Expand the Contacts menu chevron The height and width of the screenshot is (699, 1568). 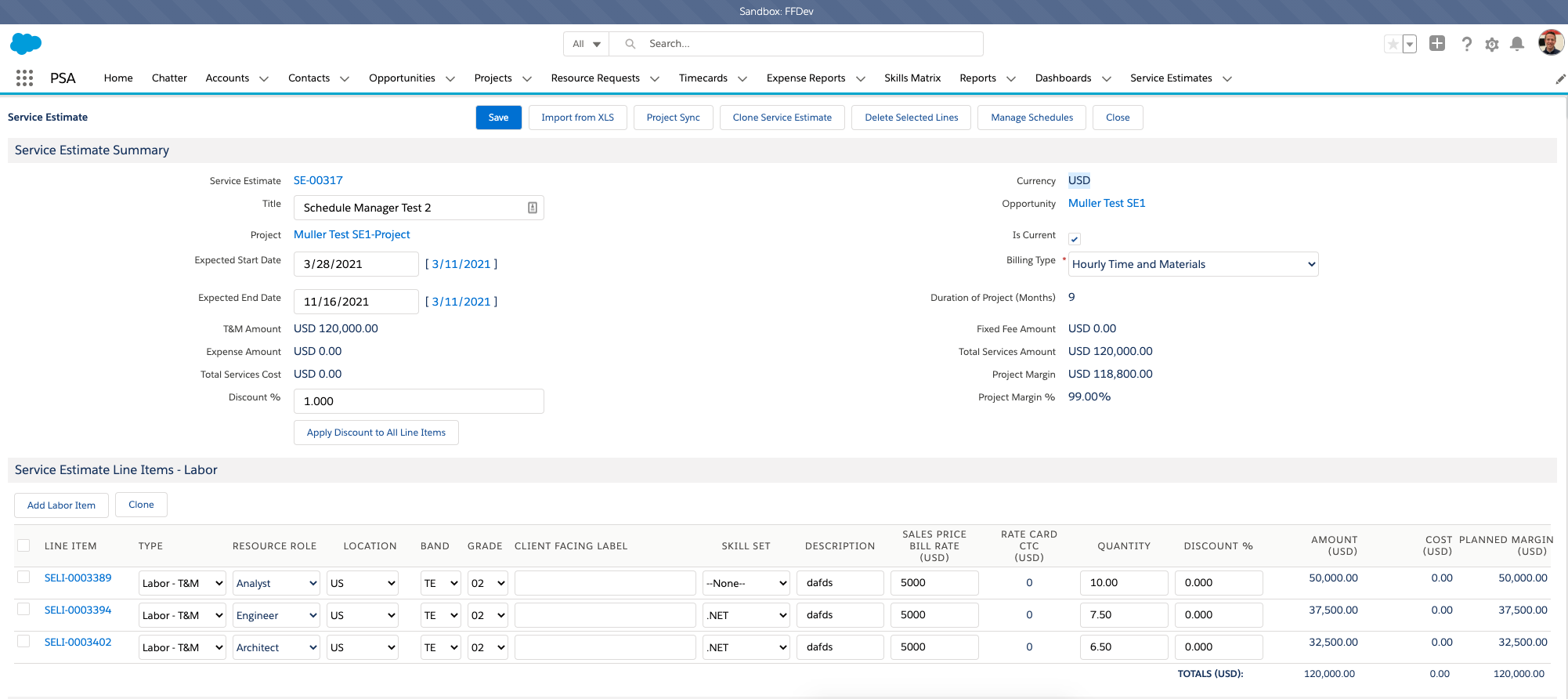(x=345, y=78)
